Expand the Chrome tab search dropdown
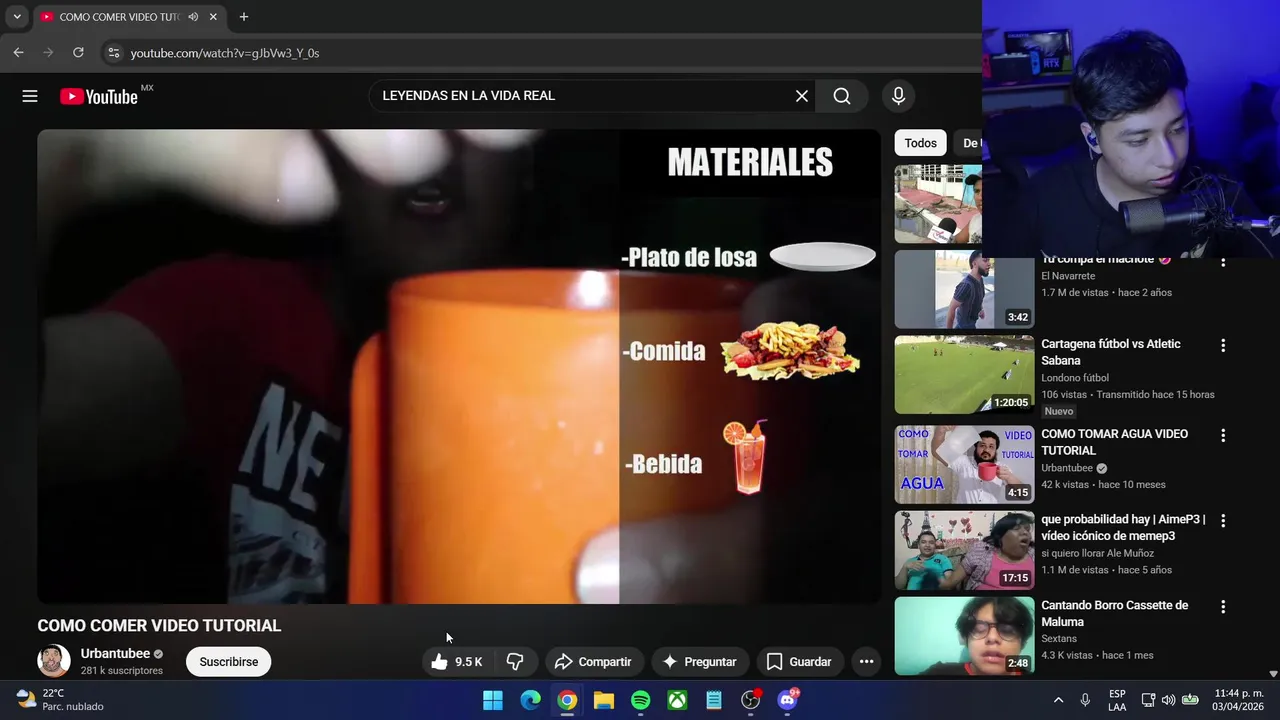 pyautogui.click(x=17, y=17)
